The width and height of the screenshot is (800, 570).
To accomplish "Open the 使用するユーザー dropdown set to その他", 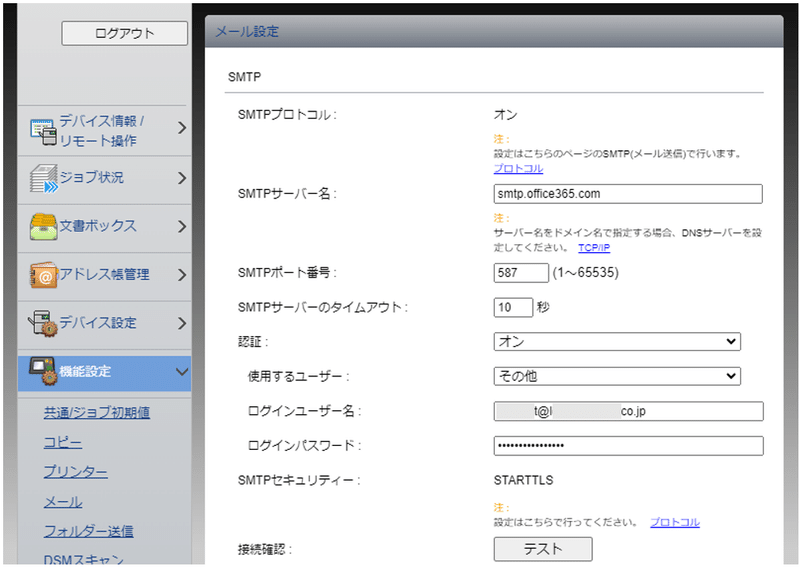I will [x=617, y=376].
